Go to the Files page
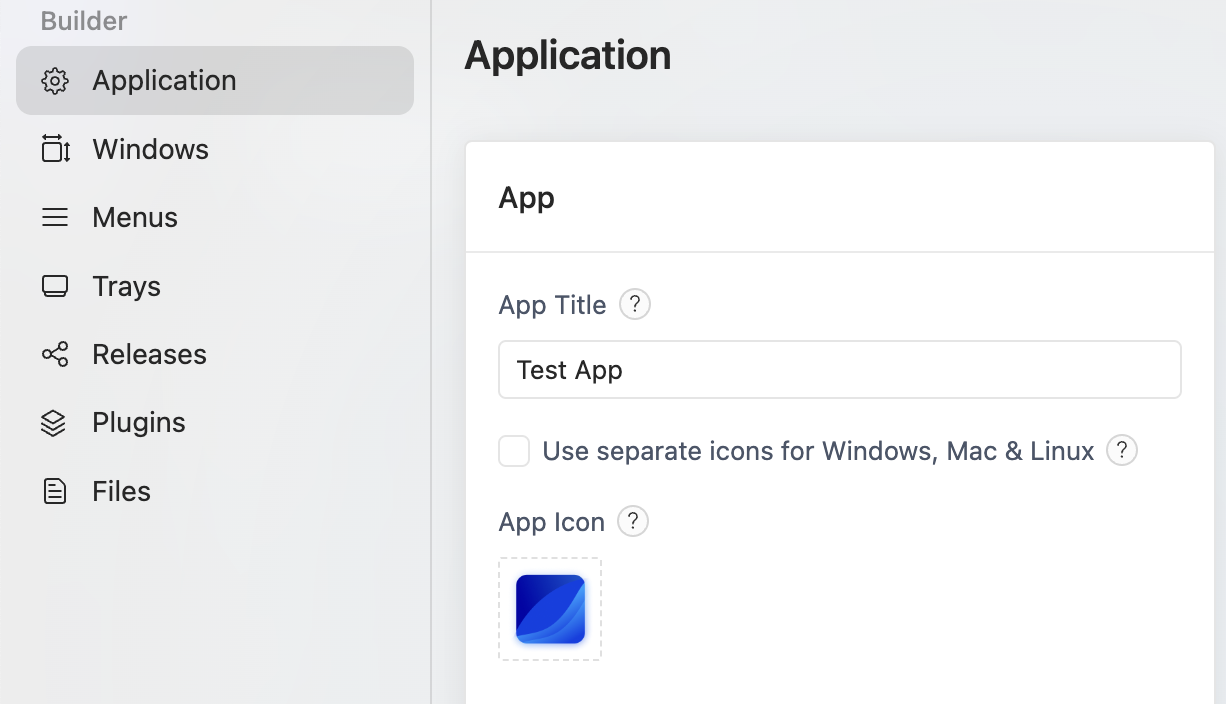 [120, 491]
